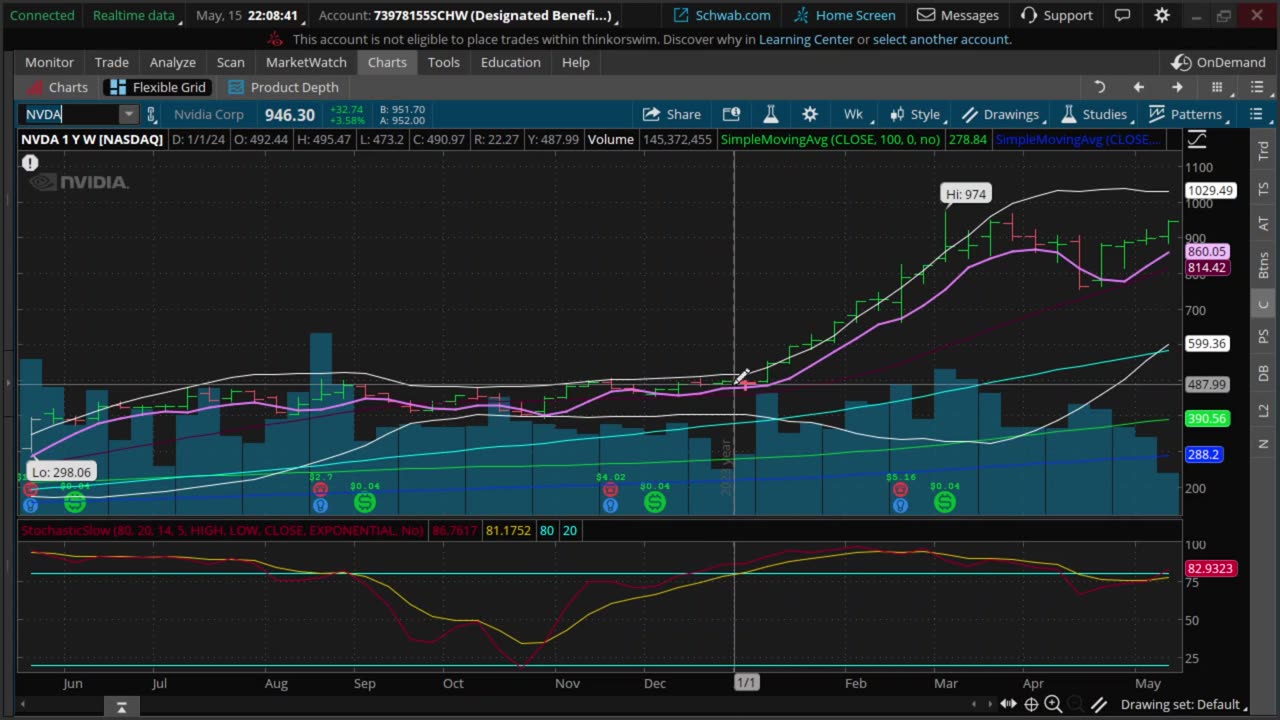Click the symbol link chain icon
1280x720 pixels.
[x=151, y=114]
